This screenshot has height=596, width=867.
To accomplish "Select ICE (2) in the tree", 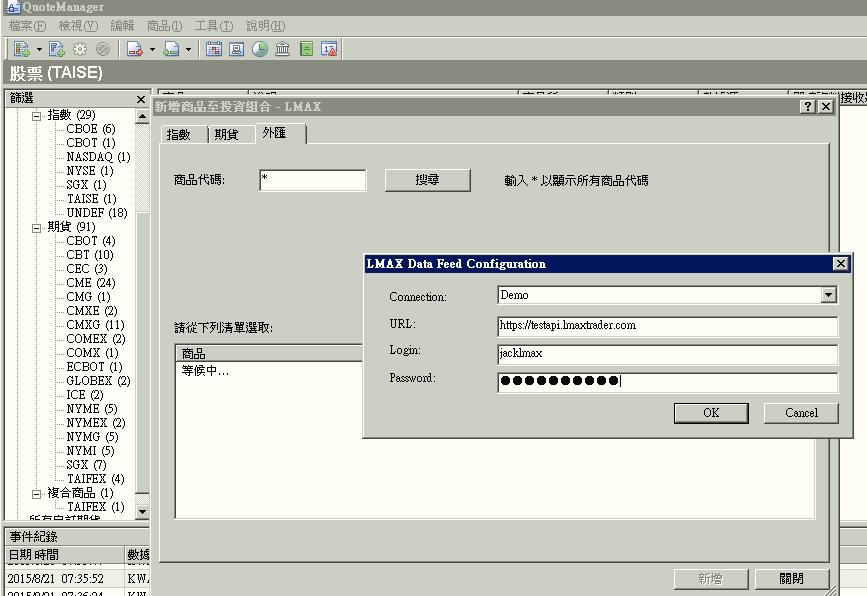I will (x=85, y=395).
